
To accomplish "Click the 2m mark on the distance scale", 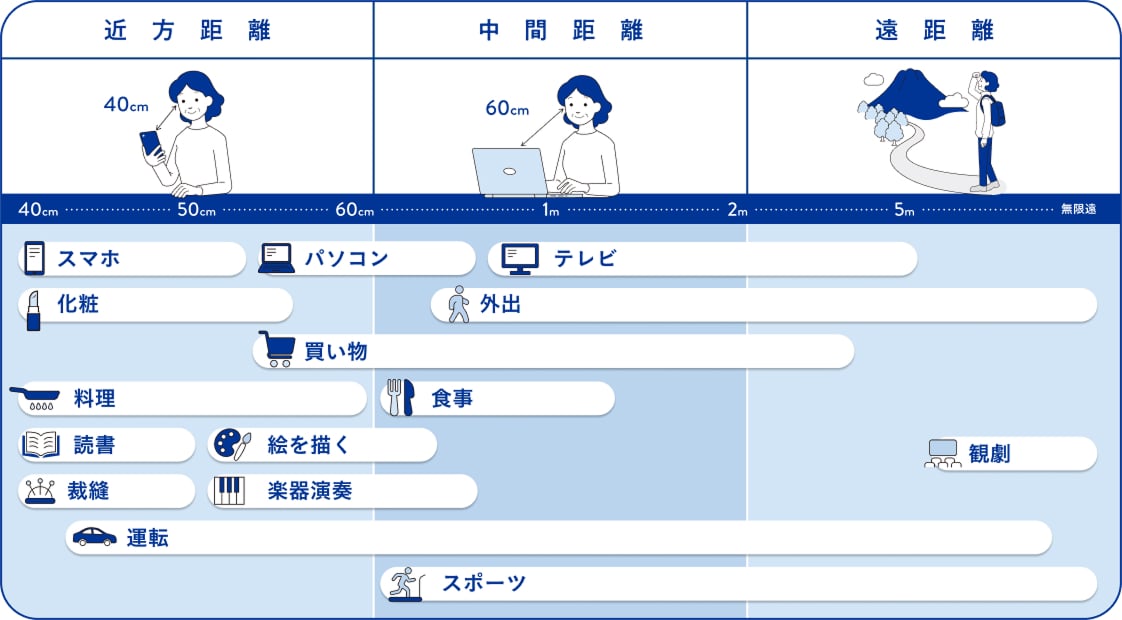I will pos(737,210).
